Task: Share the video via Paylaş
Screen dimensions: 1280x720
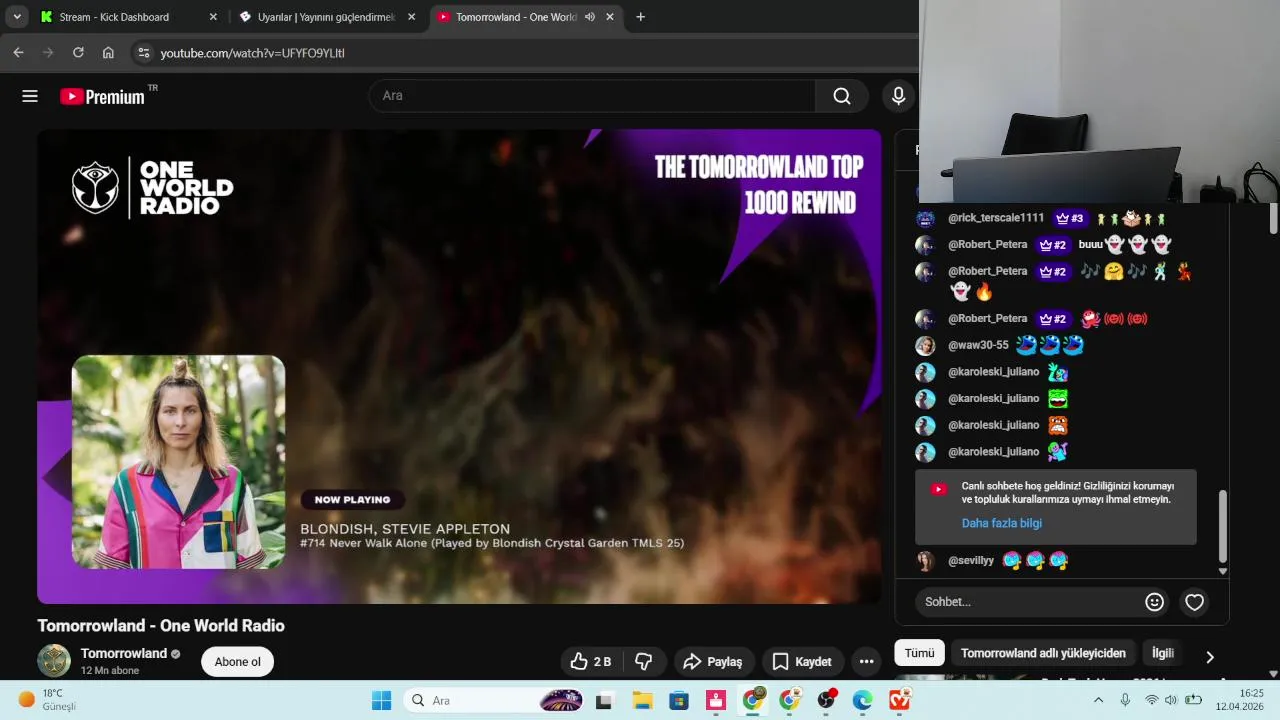Action: click(712, 662)
